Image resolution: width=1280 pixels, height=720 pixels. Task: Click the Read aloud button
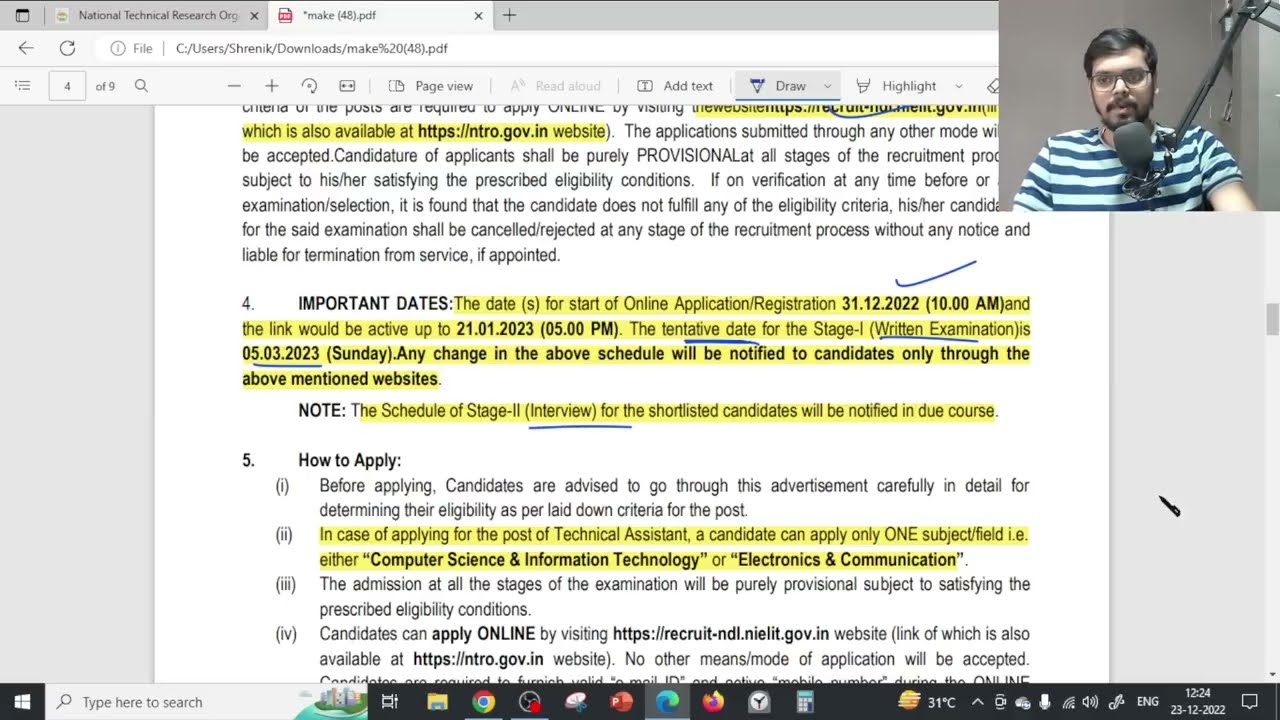(555, 86)
